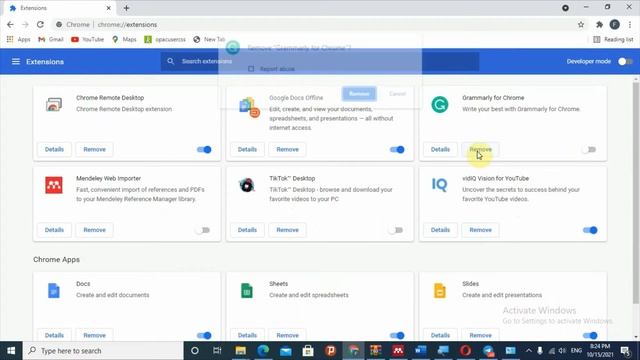Open Details for Mendeley Web Importer
This screenshot has height=360, width=640.
coord(54,230)
